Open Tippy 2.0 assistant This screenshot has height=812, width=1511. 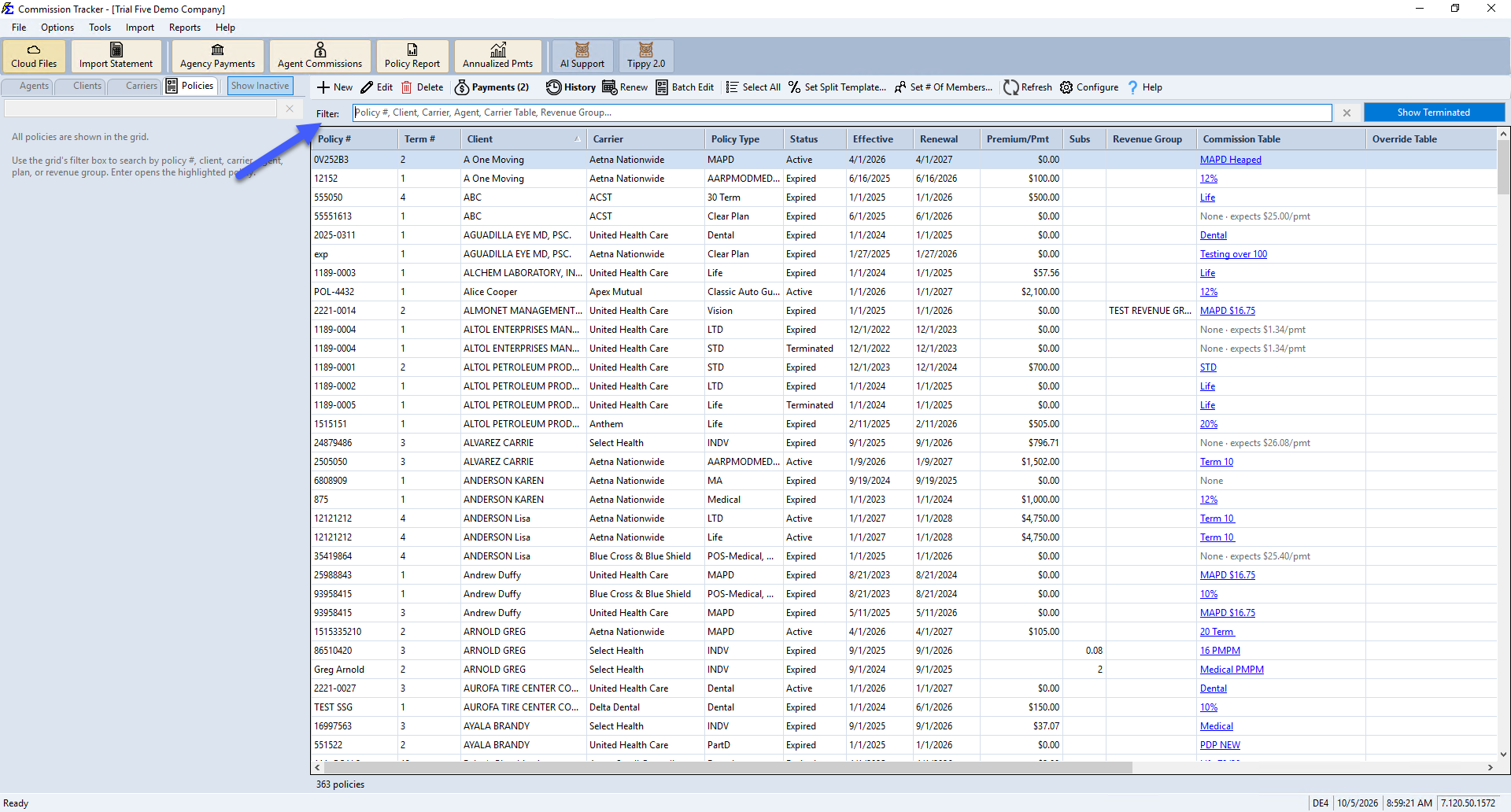(646, 56)
